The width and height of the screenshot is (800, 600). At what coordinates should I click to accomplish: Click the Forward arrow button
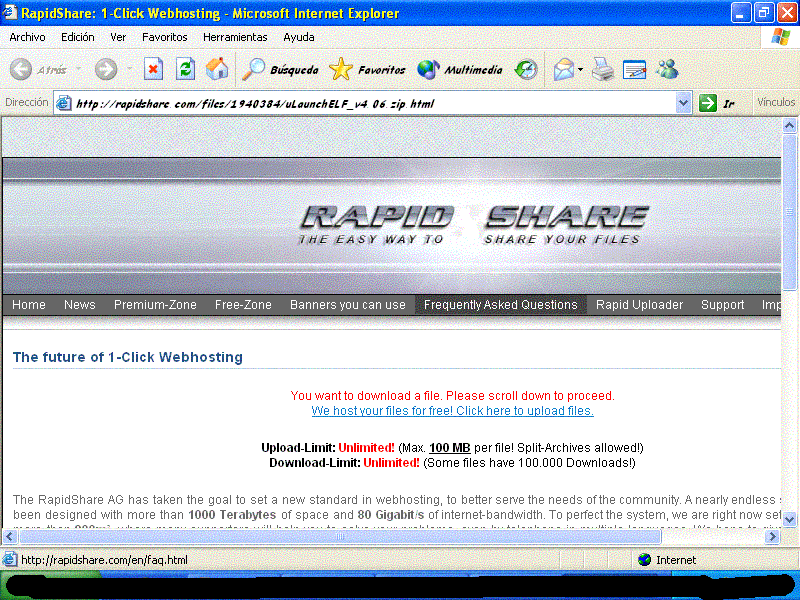point(106,69)
